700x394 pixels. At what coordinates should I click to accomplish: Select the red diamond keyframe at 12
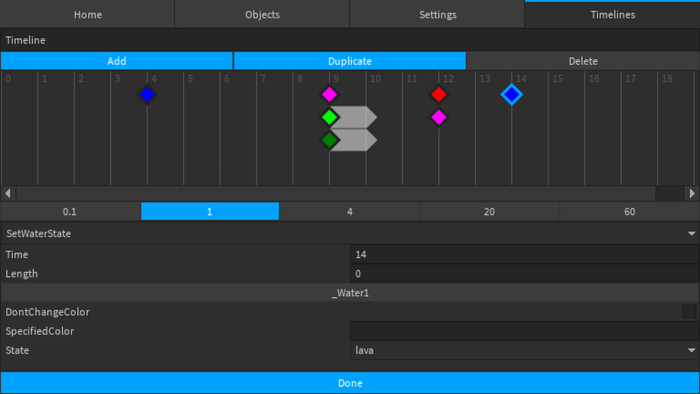pyautogui.click(x=439, y=95)
